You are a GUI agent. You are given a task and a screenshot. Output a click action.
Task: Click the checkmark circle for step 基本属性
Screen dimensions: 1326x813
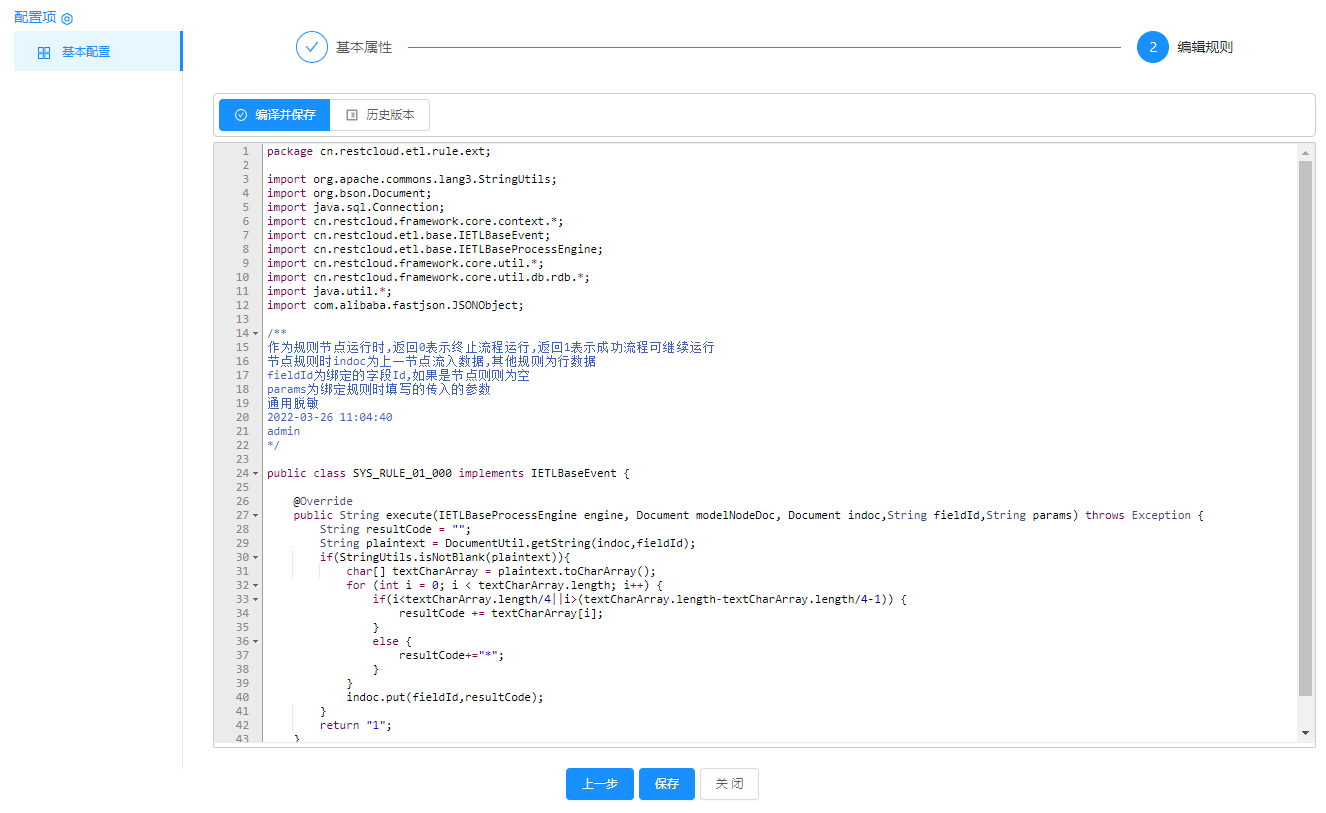(312, 47)
